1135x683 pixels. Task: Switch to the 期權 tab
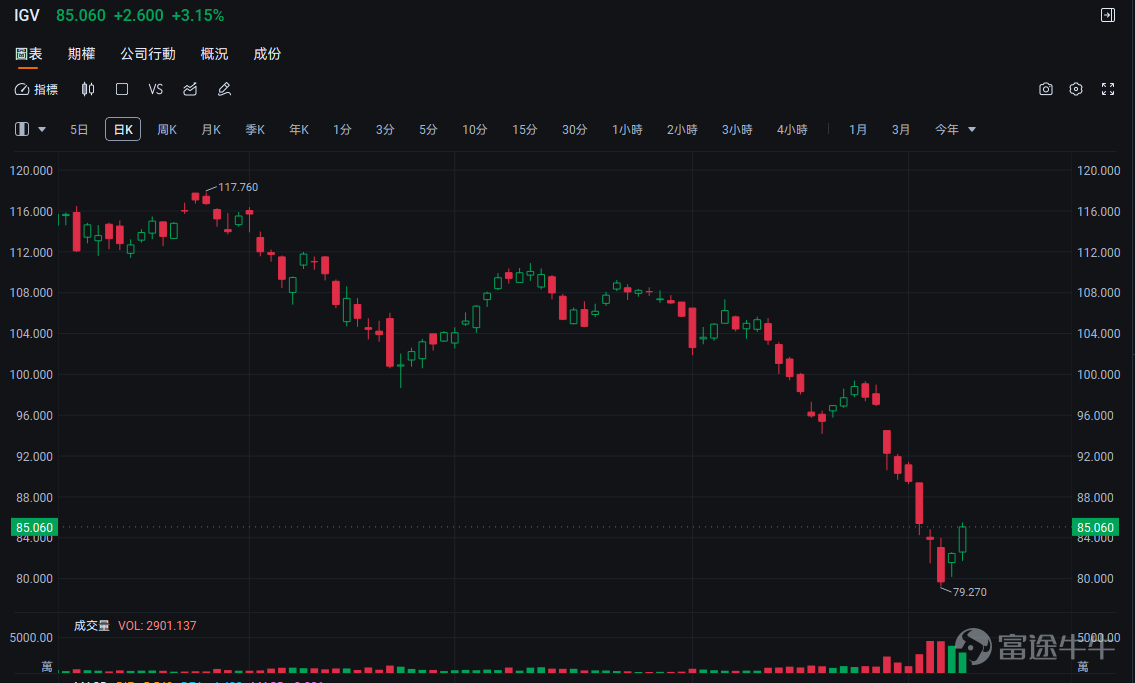click(81, 54)
